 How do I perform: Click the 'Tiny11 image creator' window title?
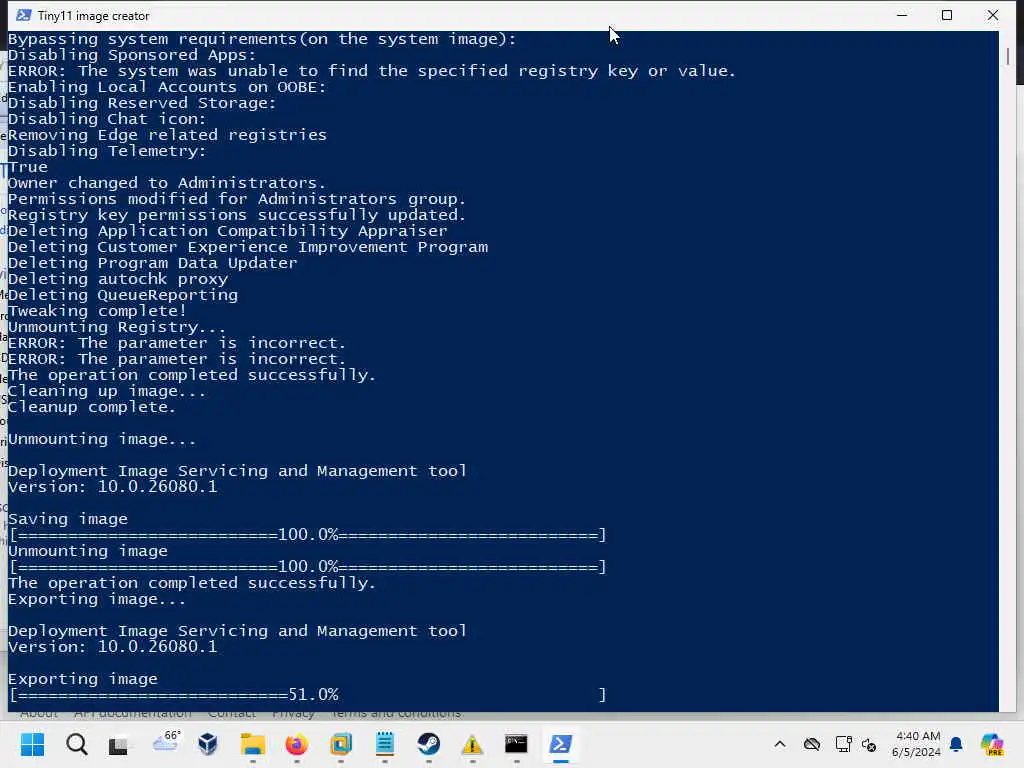click(93, 16)
